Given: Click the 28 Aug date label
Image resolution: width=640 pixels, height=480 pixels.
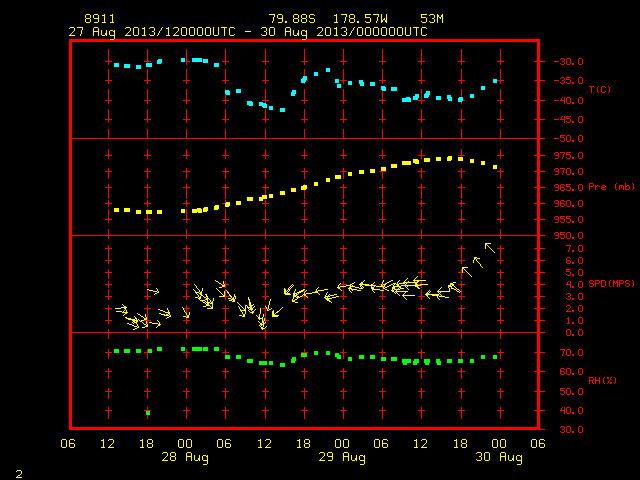Looking at the screenshot, I should [185, 457].
